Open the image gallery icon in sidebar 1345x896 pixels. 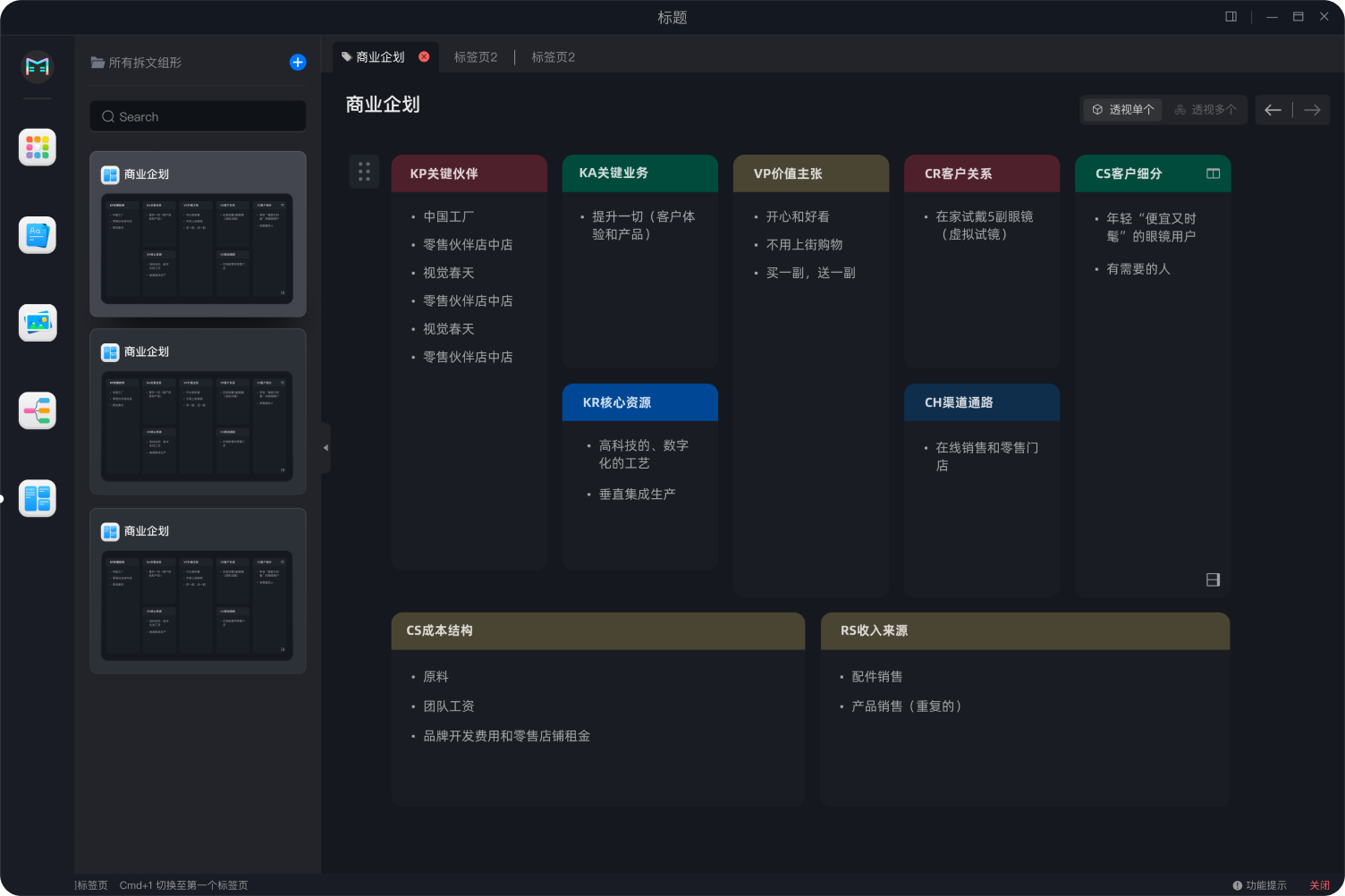38,323
